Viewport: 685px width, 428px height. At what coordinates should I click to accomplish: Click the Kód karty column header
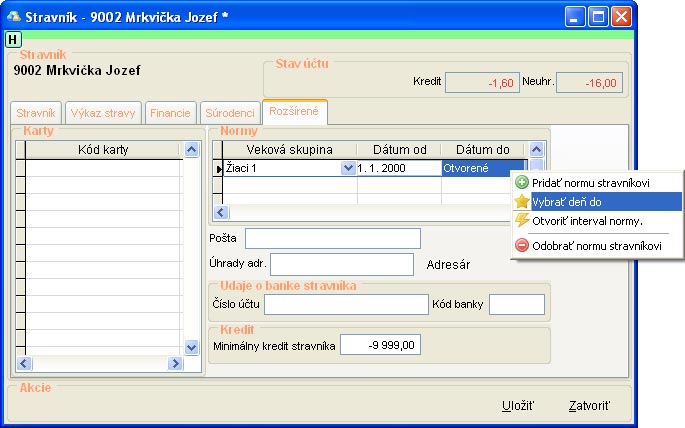point(103,150)
